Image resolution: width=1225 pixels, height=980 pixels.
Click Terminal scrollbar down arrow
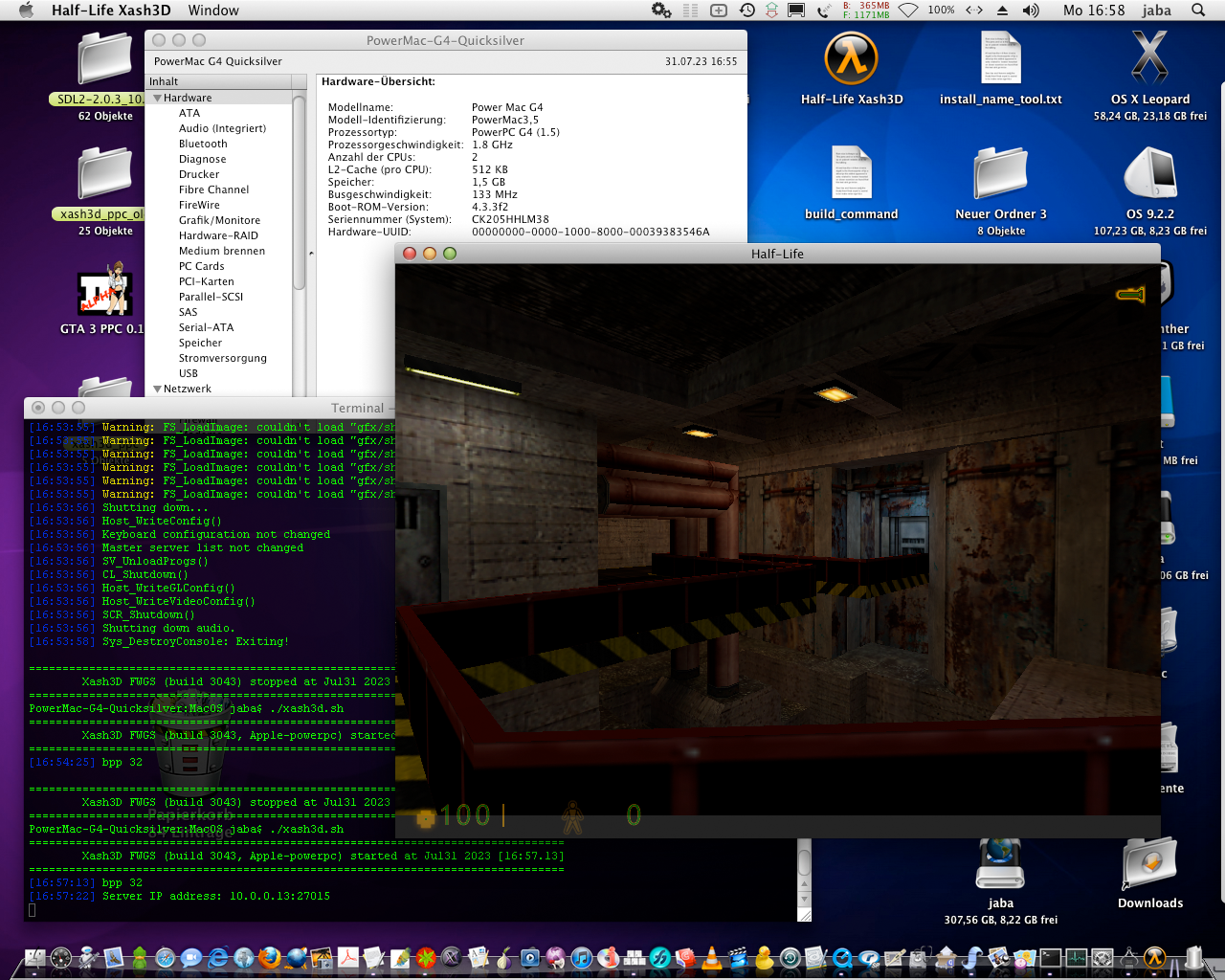click(804, 900)
